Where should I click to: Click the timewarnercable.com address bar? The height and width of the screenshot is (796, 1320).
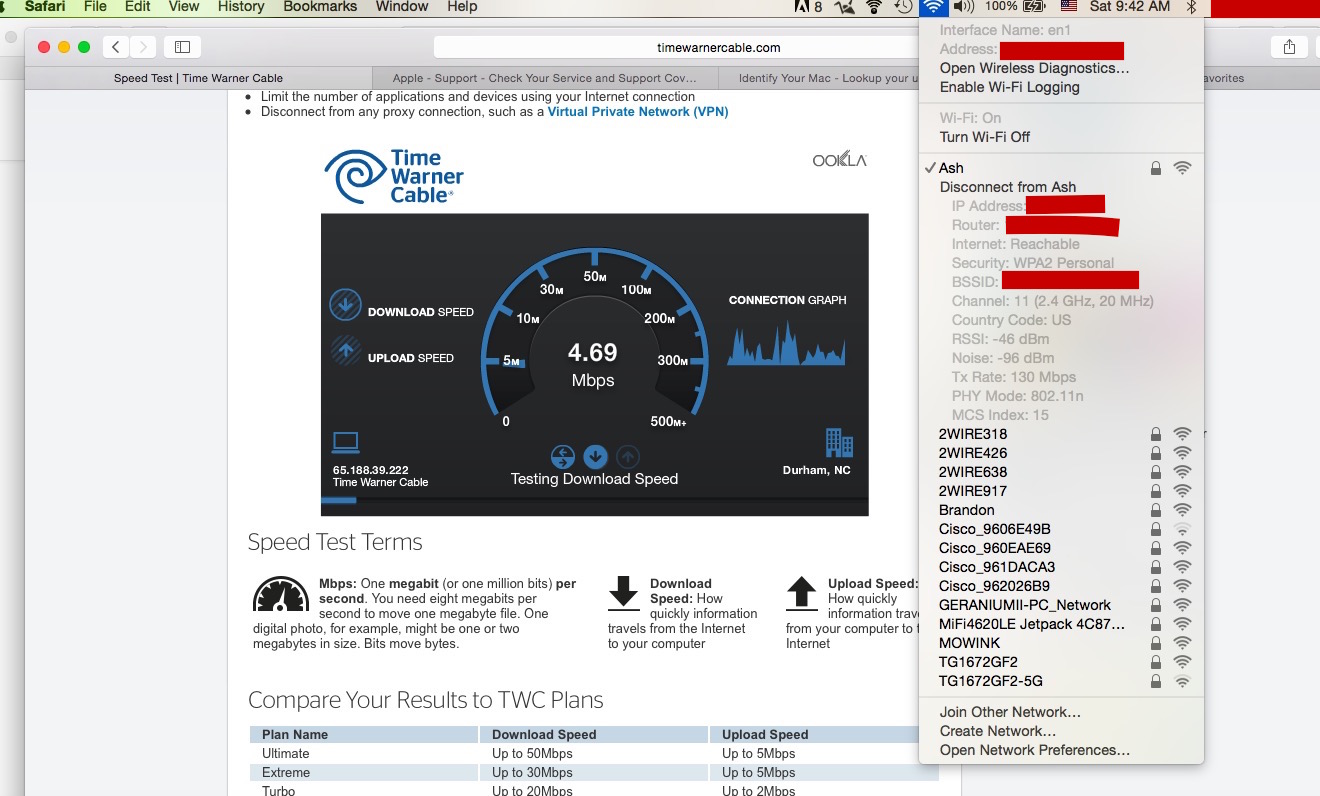click(x=719, y=47)
